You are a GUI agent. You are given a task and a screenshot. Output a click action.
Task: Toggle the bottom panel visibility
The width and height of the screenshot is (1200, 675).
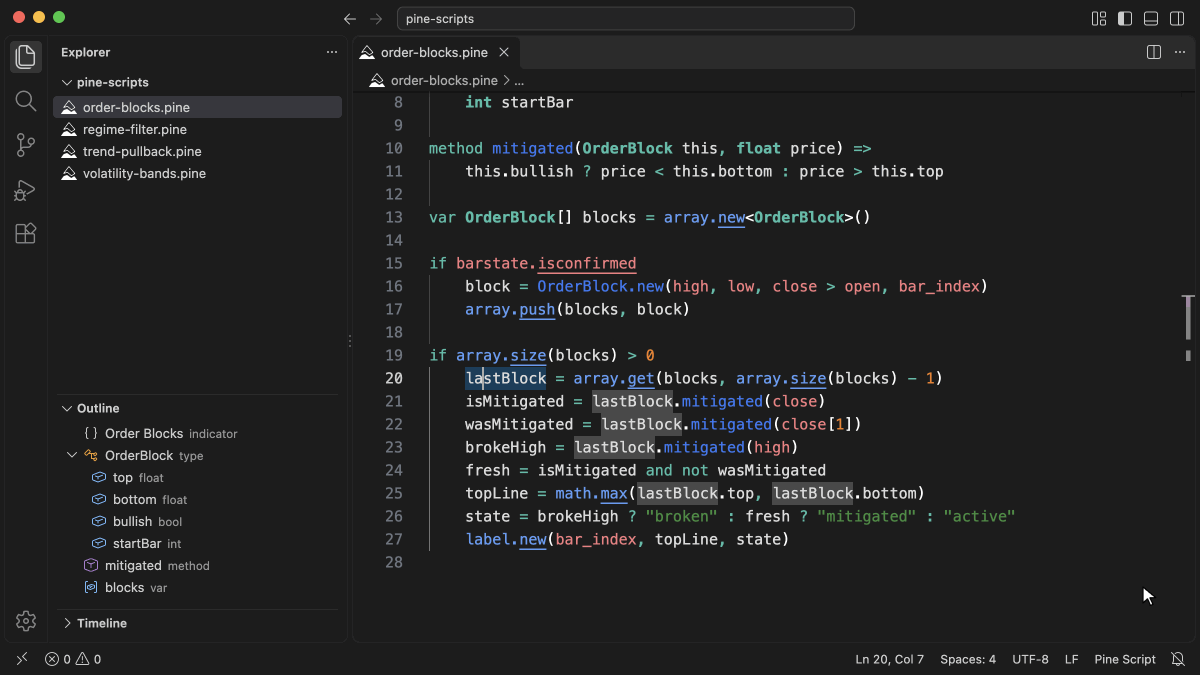[1151, 19]
